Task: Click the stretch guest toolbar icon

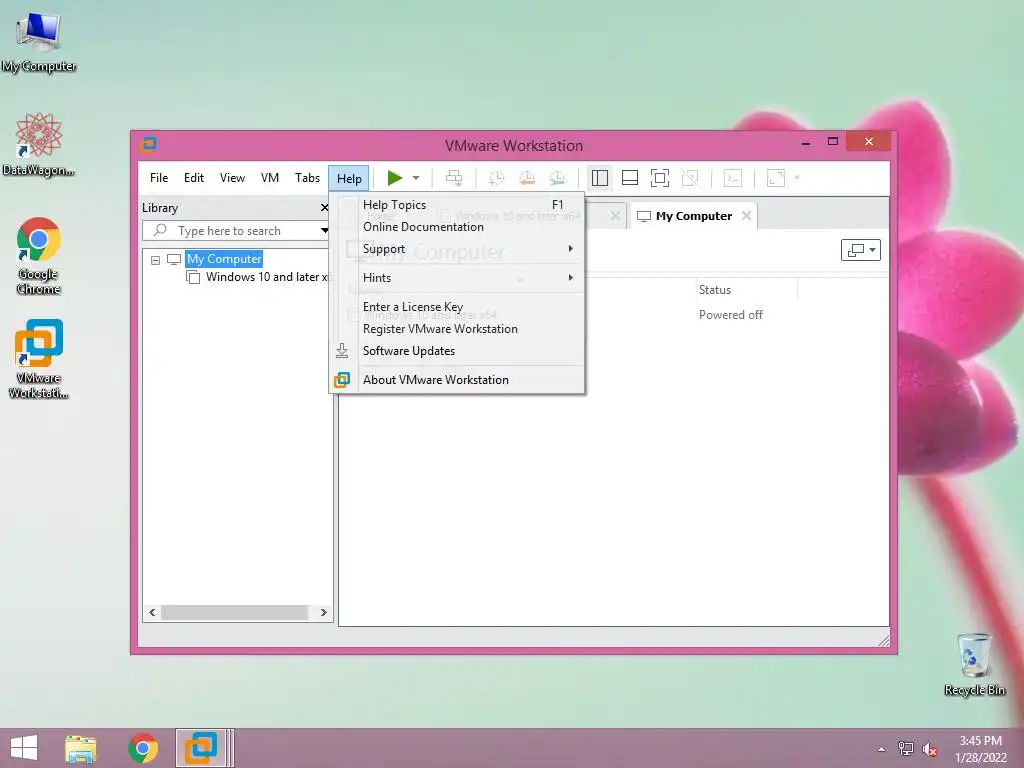Action: pos(776,178)
